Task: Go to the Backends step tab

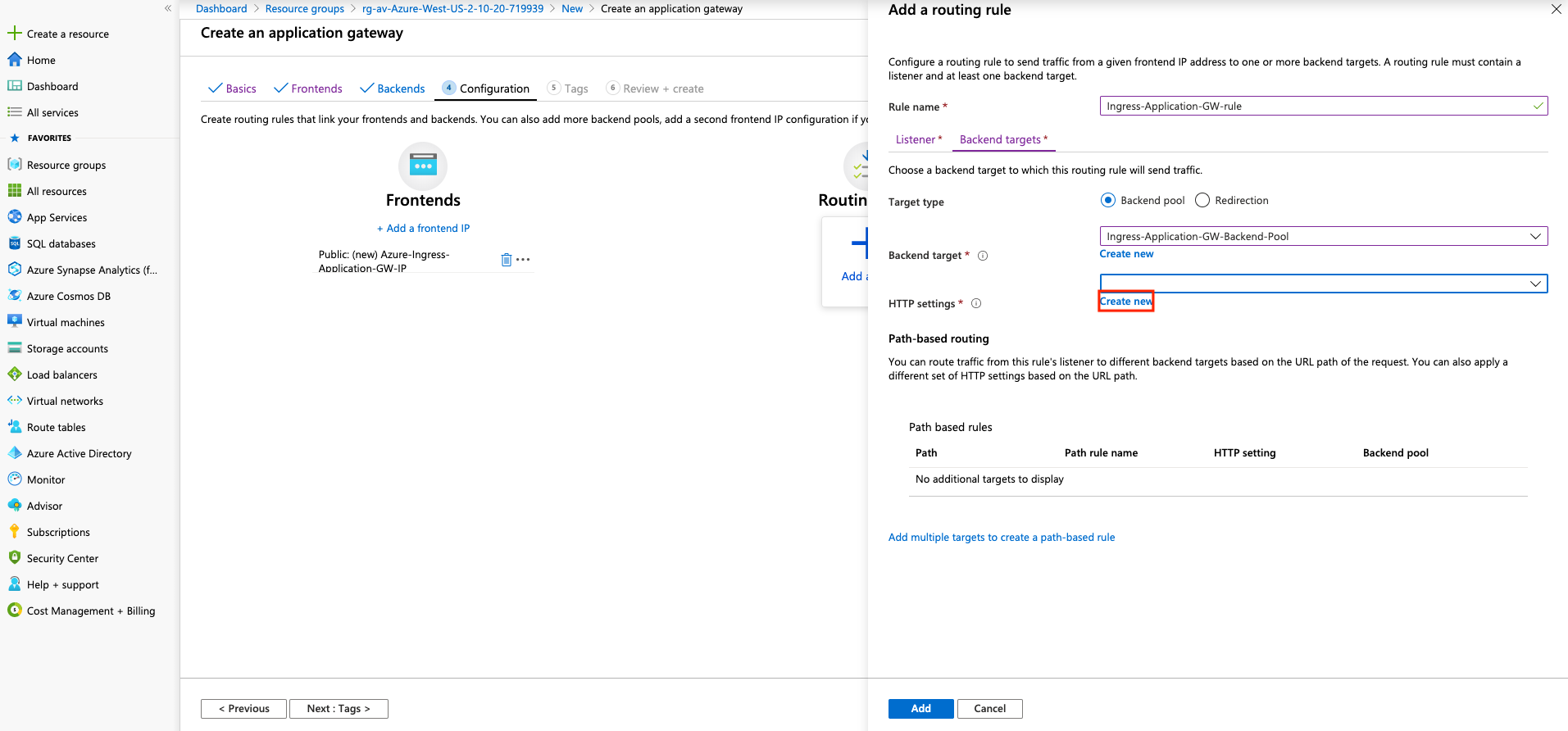Action: (x=393, y=89)
